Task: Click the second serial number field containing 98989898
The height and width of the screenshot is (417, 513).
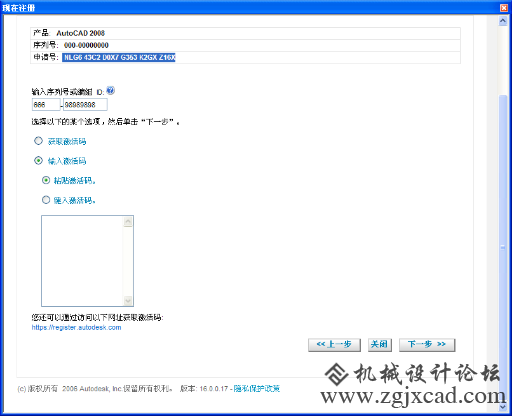Action: coord(85,105)
